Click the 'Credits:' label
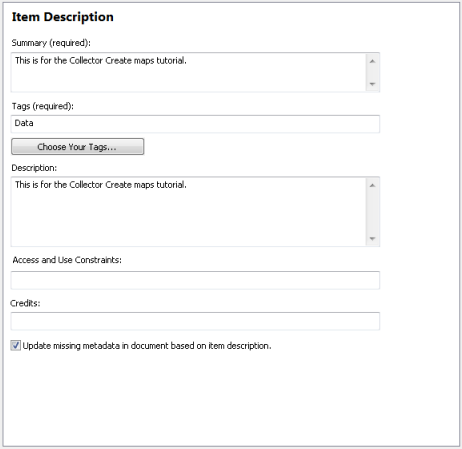This screenshot has width=462, height=449. pos(25,303)
